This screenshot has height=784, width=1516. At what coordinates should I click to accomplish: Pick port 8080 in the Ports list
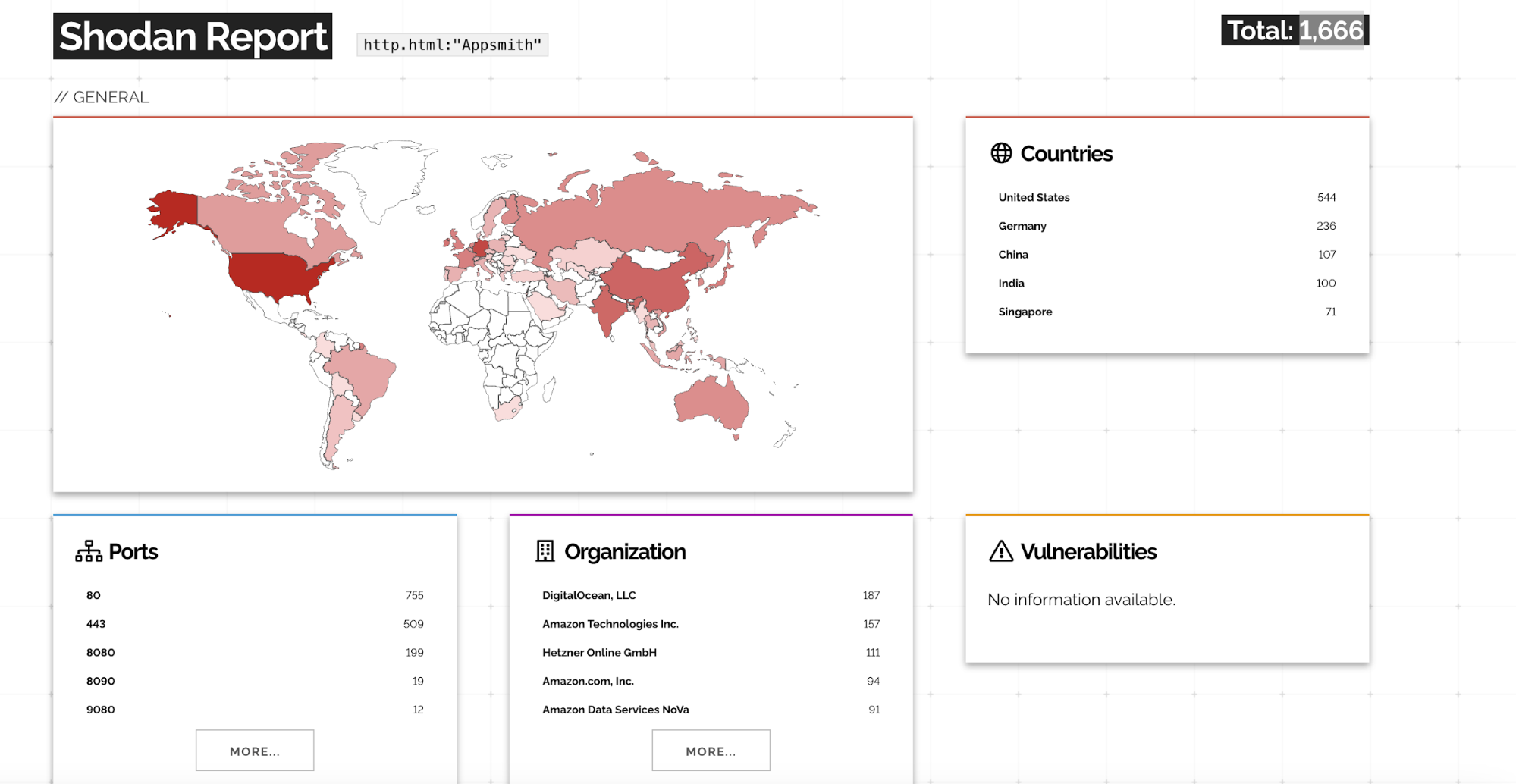[x=100, y=652]
